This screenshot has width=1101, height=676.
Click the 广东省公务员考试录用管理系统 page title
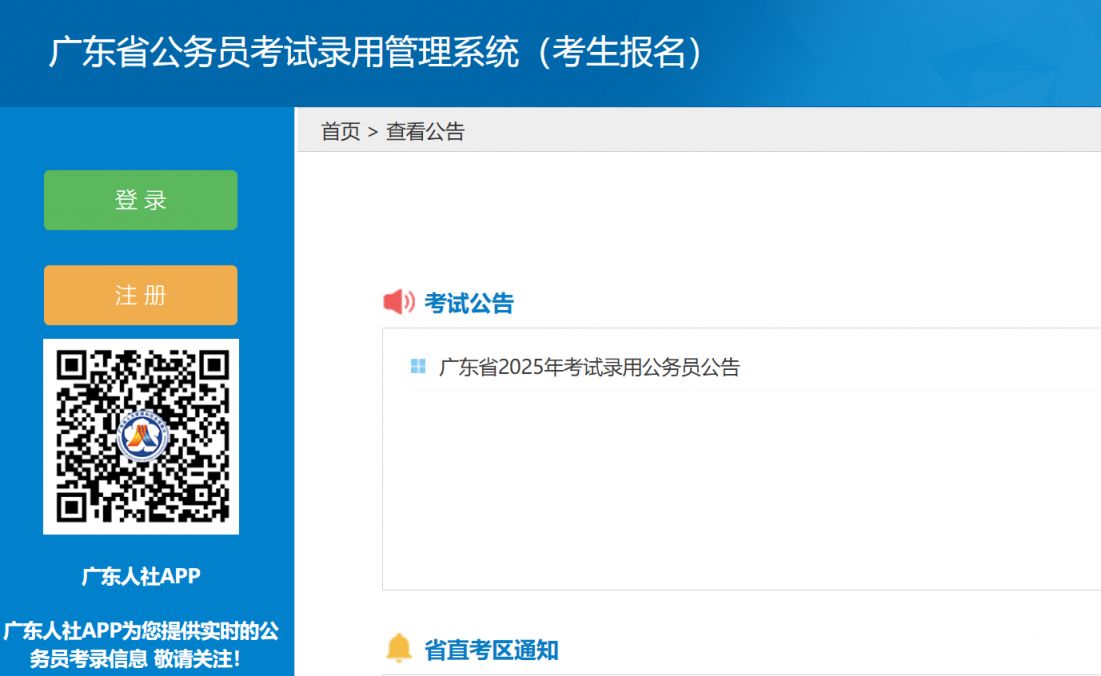point(284,53)
